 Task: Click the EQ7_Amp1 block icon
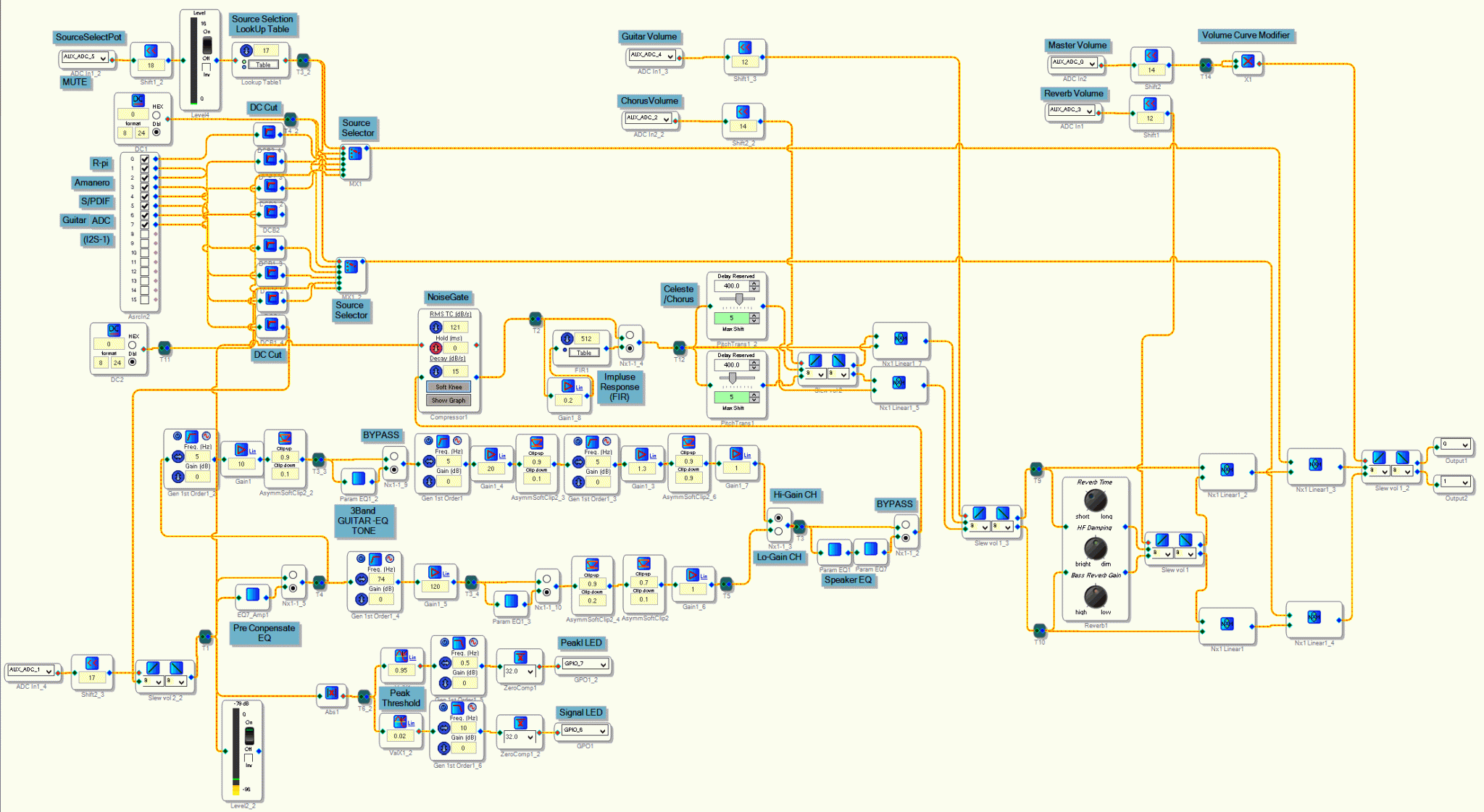pos(252,595)
